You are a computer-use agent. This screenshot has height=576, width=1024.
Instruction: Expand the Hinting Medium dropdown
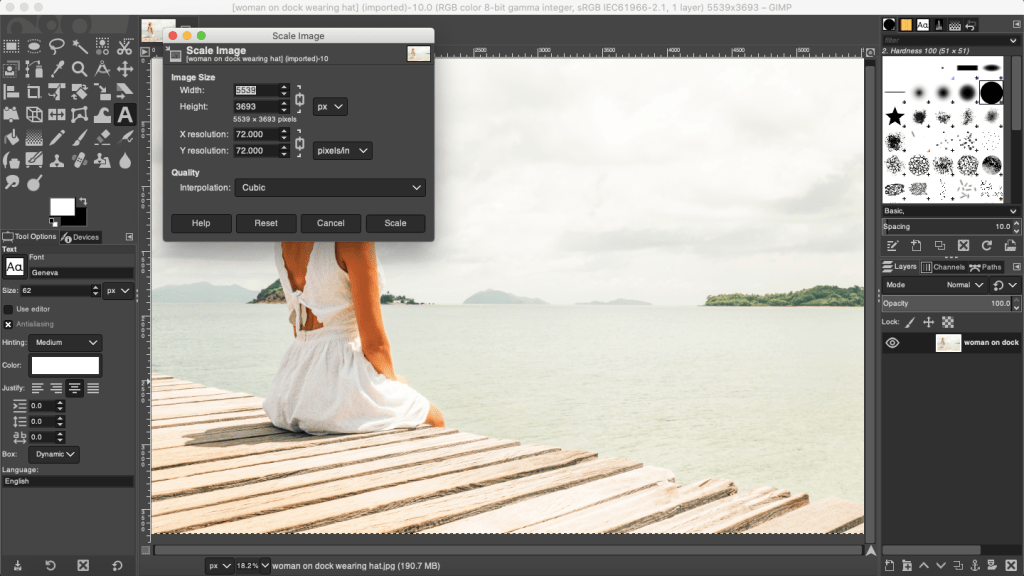pos(66,343)
